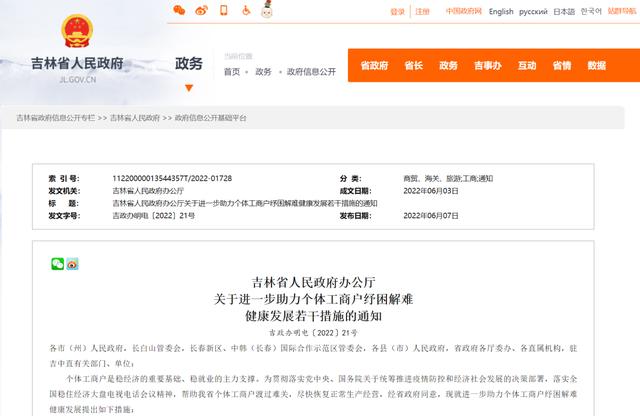Click the national emblem logo
This screenshot has height=416, width=640.
point(77,31)
